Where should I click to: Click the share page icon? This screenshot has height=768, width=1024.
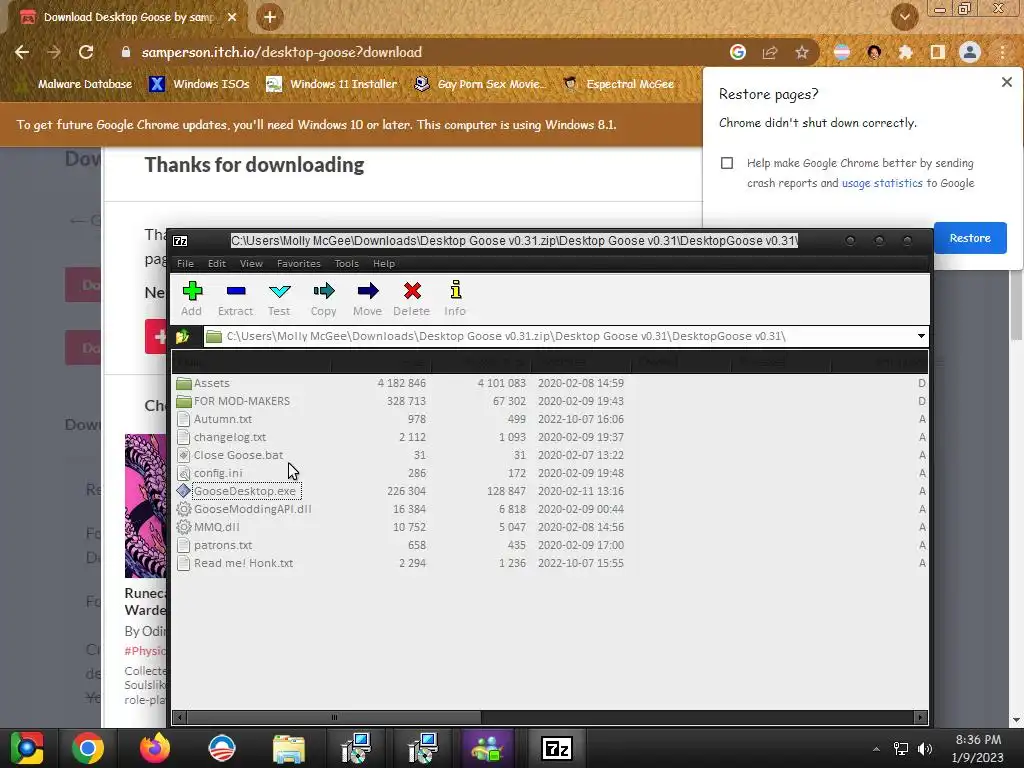[x=770, y=52]
